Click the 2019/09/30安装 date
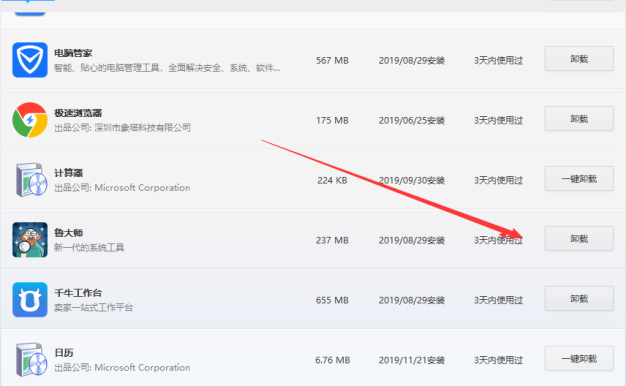This screenshot has height=386, width=626. coord(412,180)
